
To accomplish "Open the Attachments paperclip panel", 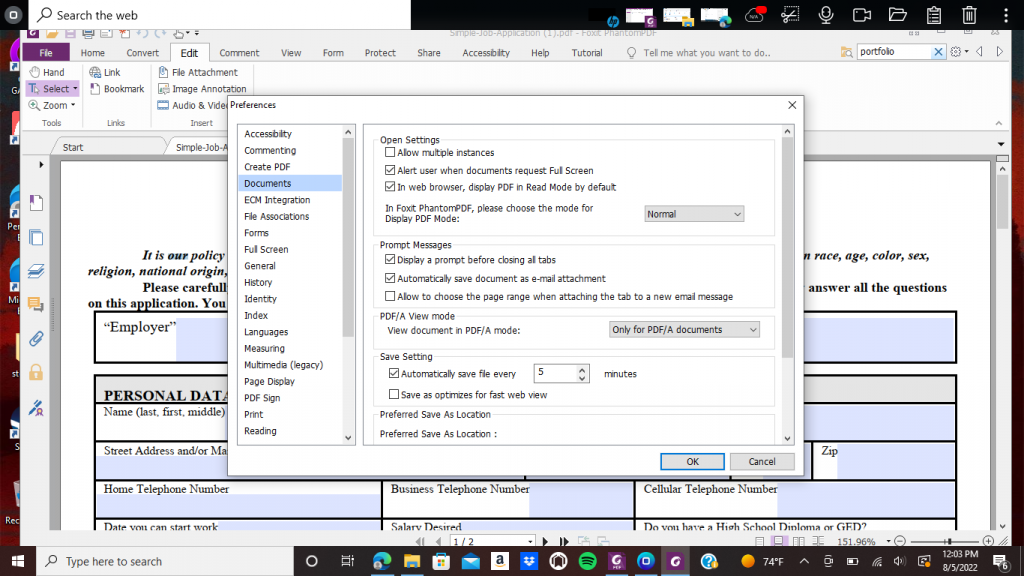I will point(36,338).
